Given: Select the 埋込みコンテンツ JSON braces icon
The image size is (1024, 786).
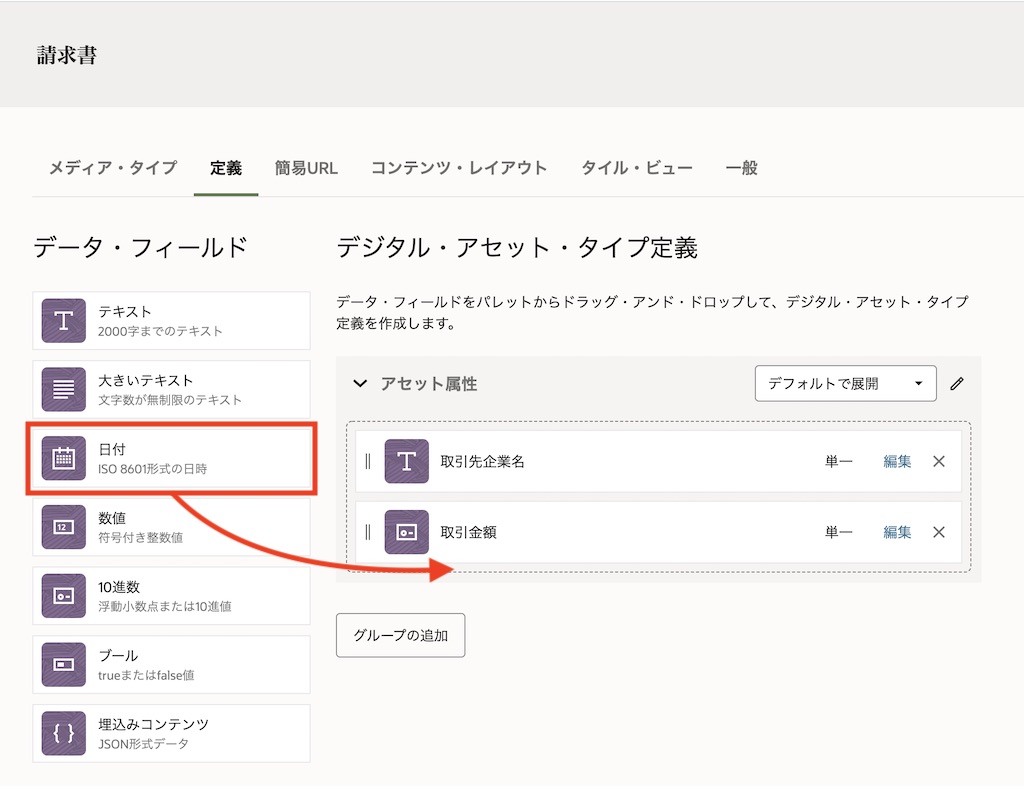Looking at the screenshot, I should pyautogui.click(x=64, y=733).
